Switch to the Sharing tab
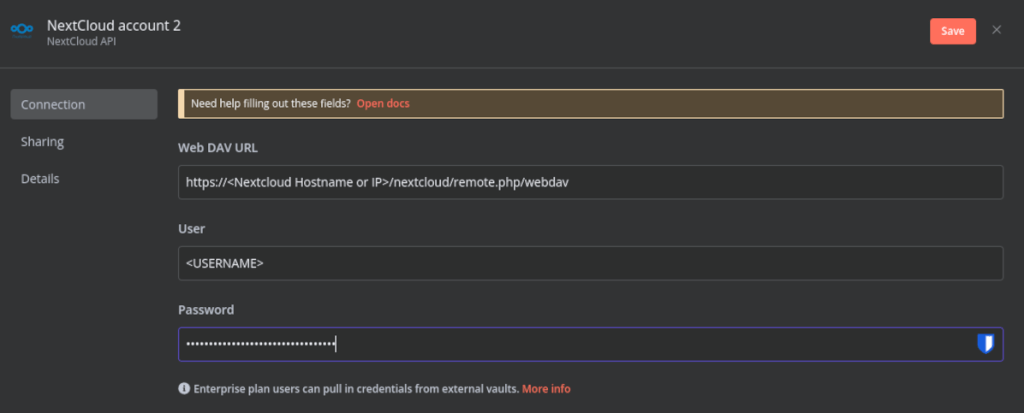1024x413 pixels. coord(42,142)
